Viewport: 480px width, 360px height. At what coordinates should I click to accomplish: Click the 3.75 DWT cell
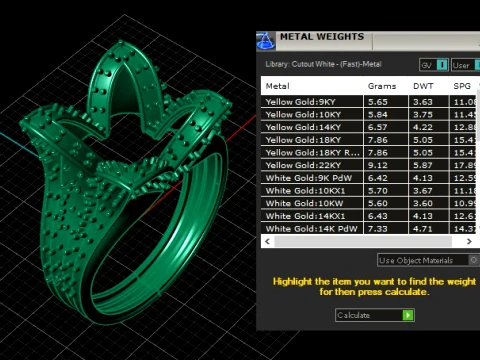(429, 114)
